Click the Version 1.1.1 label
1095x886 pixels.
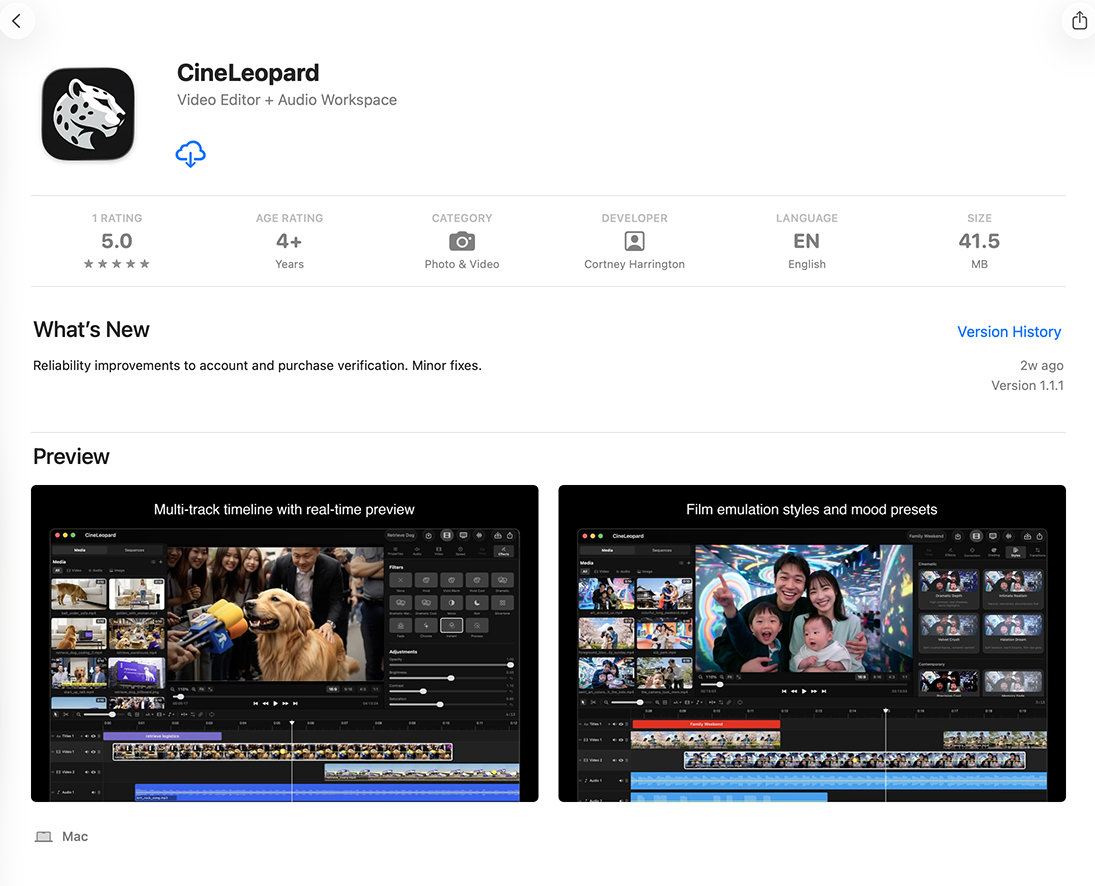[x=1027, y=385]
